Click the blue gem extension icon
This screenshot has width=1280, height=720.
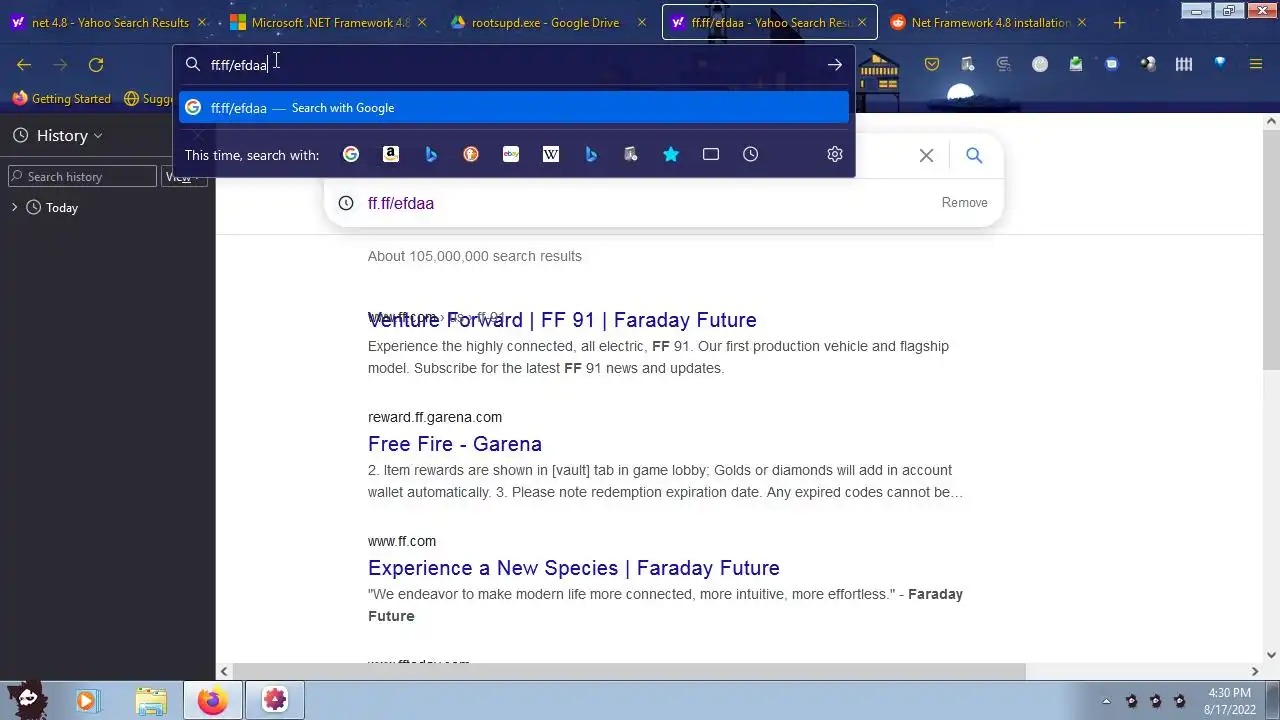pos(1220,64)
